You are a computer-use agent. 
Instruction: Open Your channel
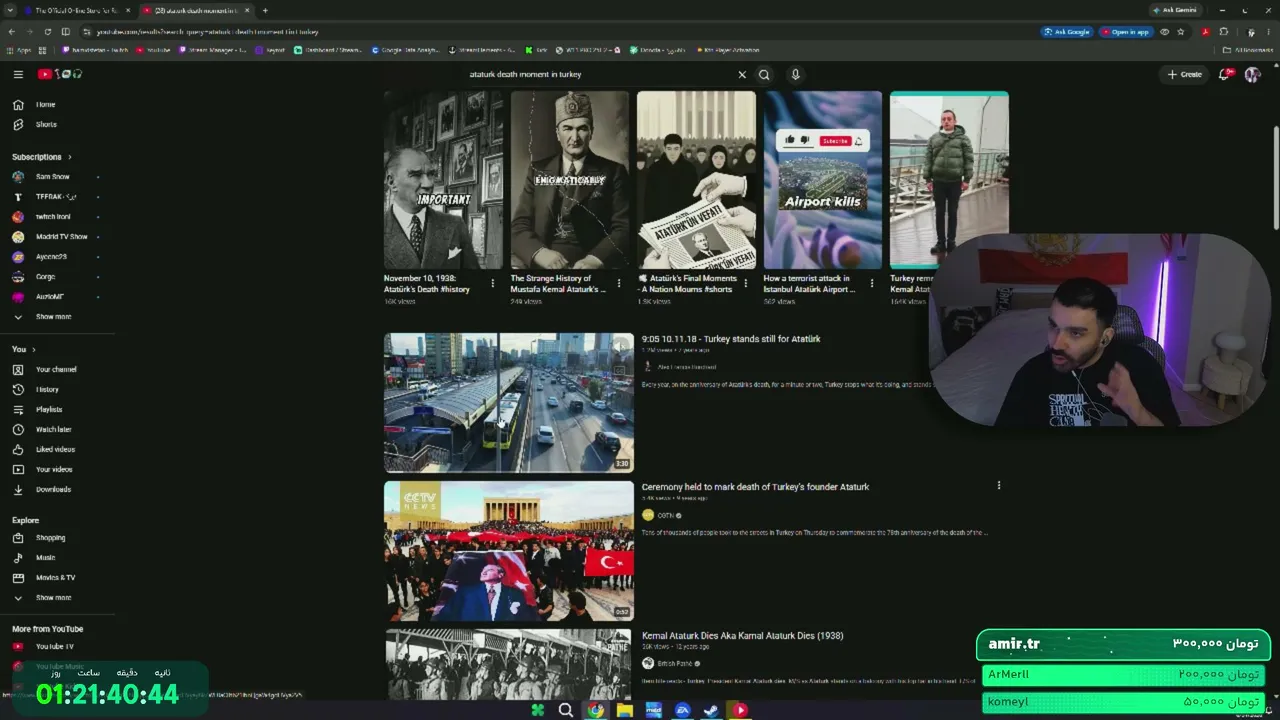[57, 369]
